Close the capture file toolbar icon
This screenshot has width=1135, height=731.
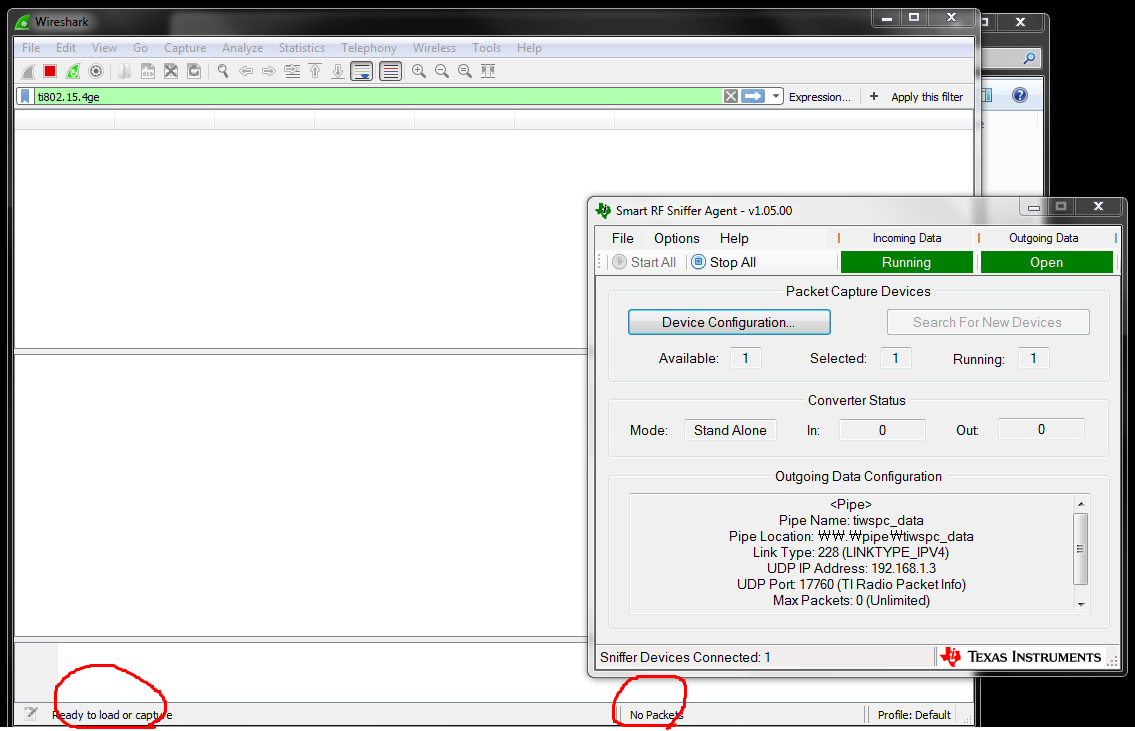coord(171,71)
